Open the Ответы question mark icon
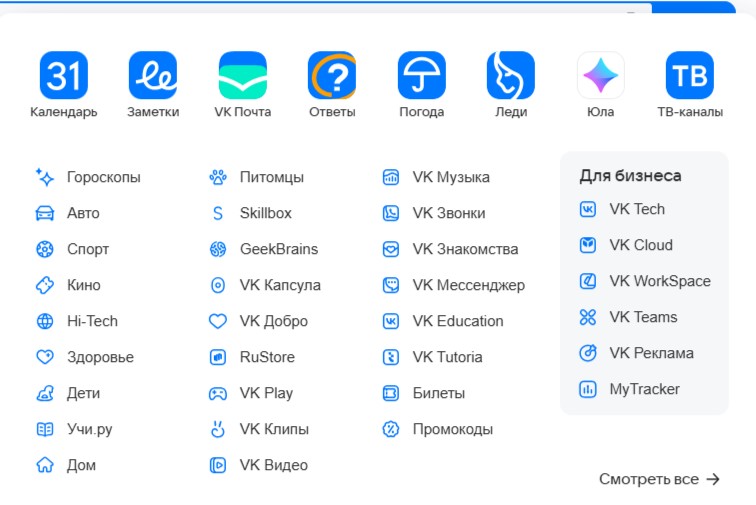Image resolution: width=756 pixels, height=505 pixels. coord(332,75)
